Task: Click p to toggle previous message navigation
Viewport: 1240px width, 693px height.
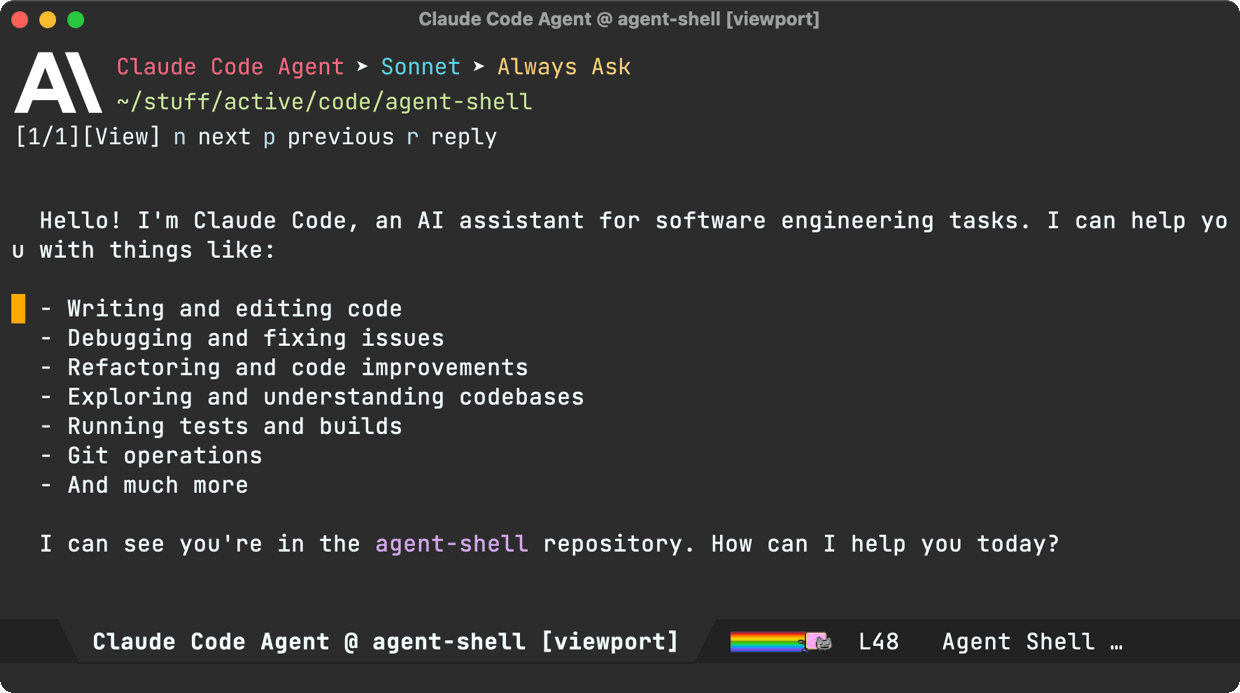Action: pyautogui.click(x=268, y=136)
